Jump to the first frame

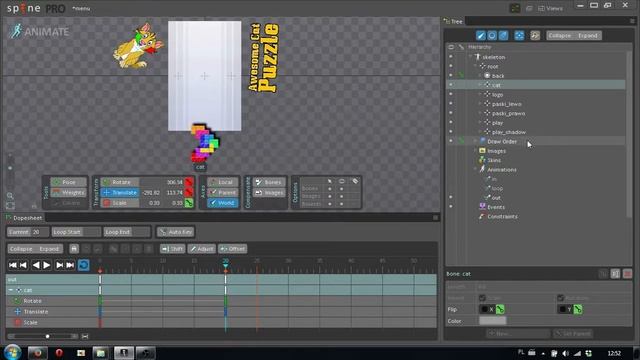13,265
